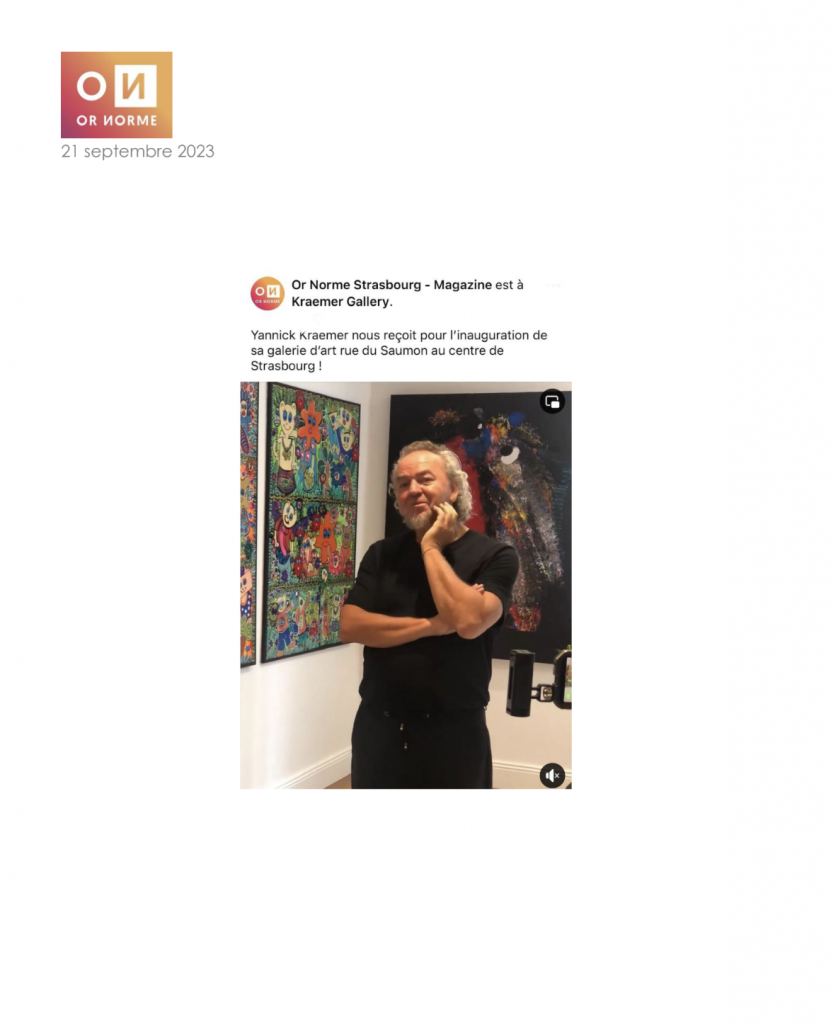
Task: Click the picture-in-picture icon on the video
Action: 552,402
